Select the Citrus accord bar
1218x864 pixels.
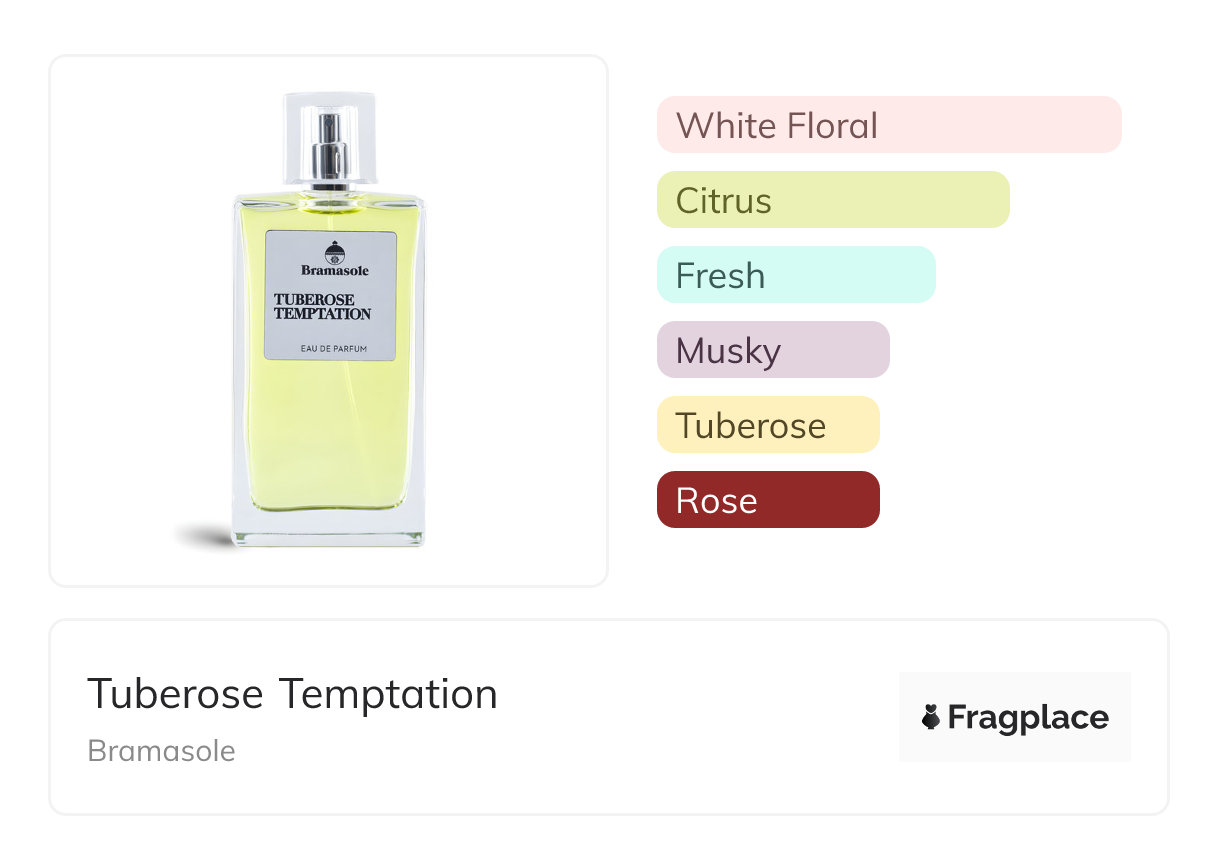(832, 200)
